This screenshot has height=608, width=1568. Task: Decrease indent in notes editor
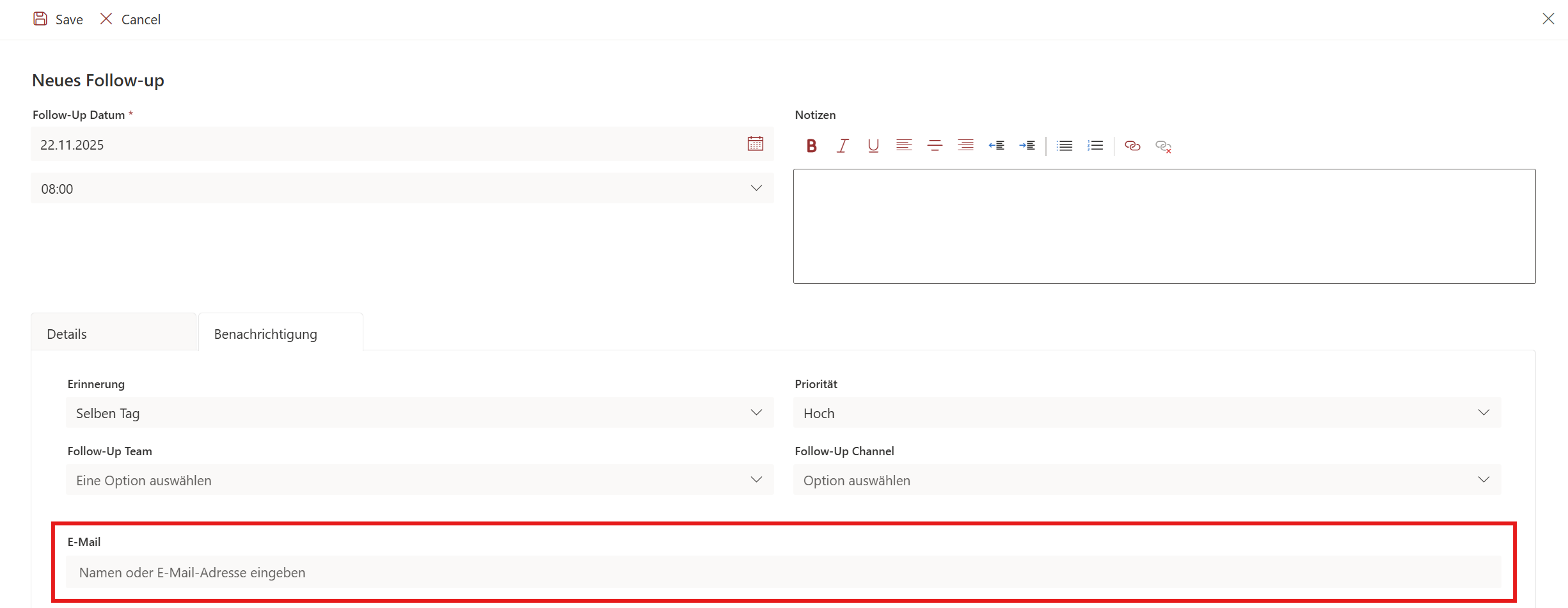[x=996, y=146]
